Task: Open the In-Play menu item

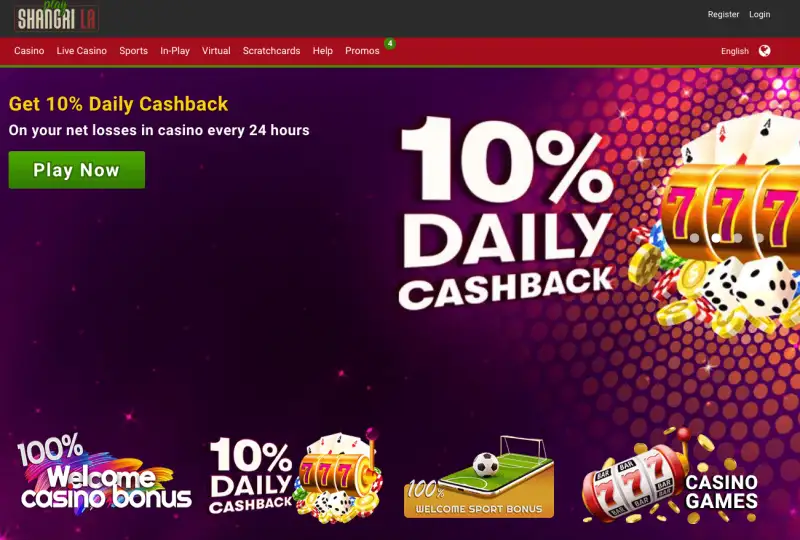Action: [175, 51]
